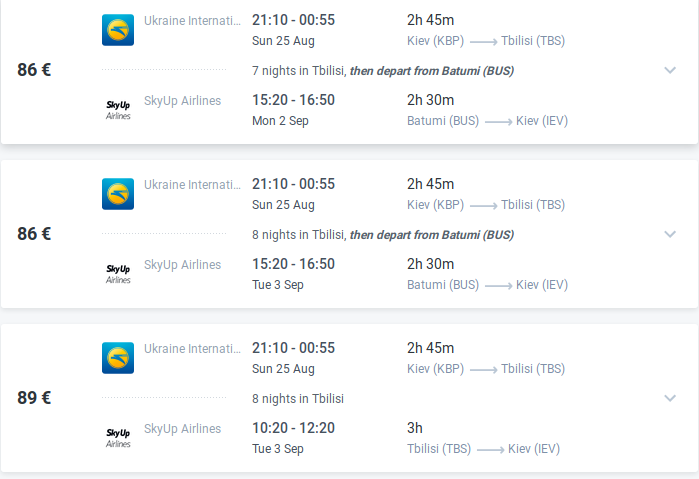Click the '8 nights in Tbilisi' text in 89 € card
The width and height of the screenshot is (699, 479).
(298, 399)
